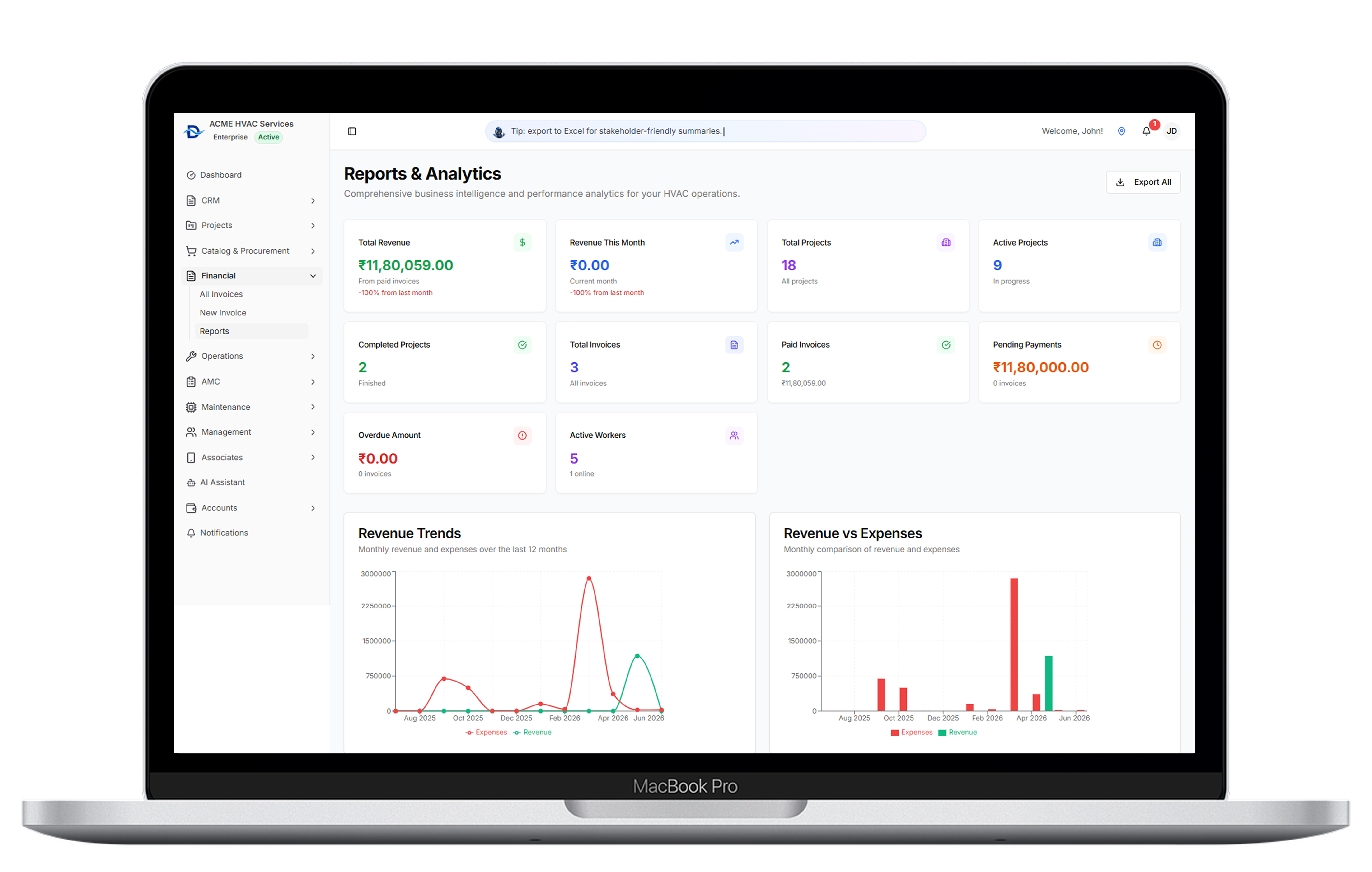Expand the Operations menu chevron
The width and height of the screenshot is (1372, 872).
pyautogui.click(x=313, y=357)
